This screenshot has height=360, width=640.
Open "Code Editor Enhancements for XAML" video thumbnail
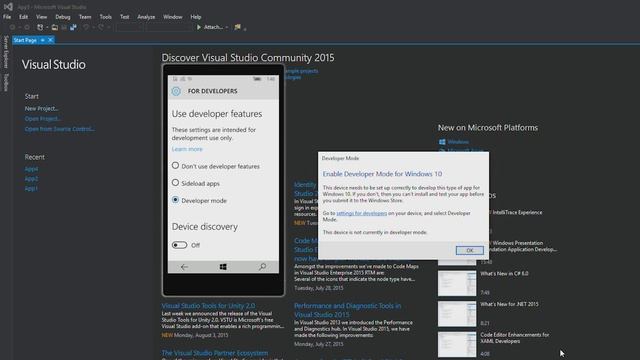pyautogui.click(x=457, y=344)
